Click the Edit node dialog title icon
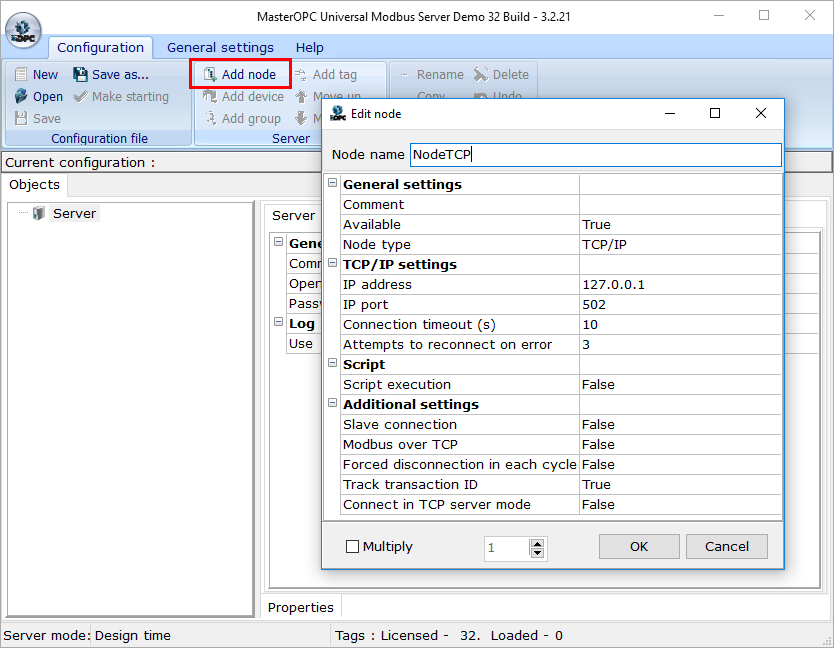 click(x=338, y=113)
